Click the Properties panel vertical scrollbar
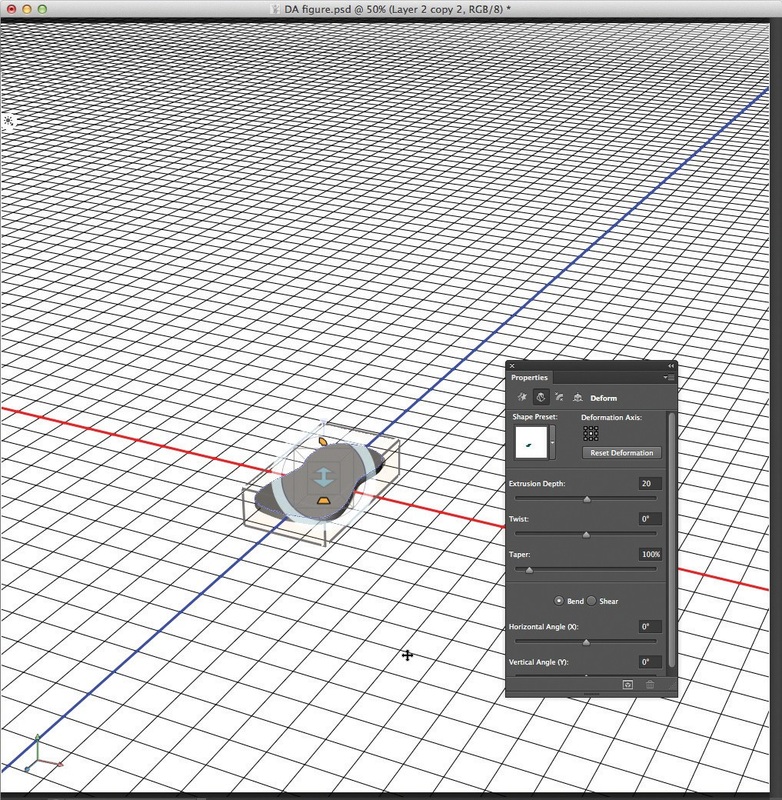Viewport: 782px width, 800px height. (x=671, y=539)
